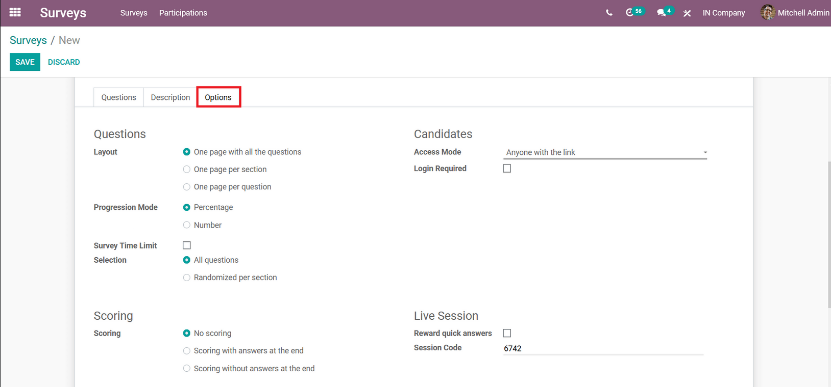Click the debug tools wrench icon
This screenshot has height=387, width=831.
pos(687,13)
